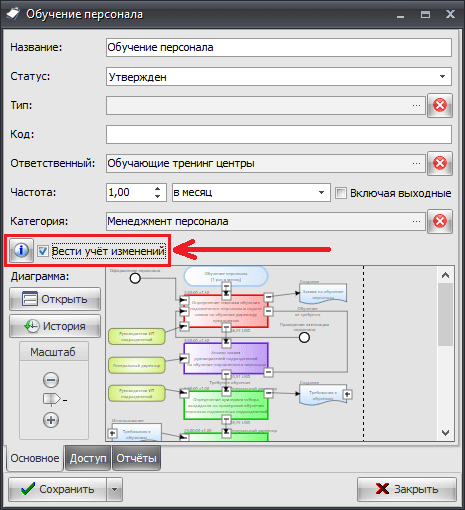465x510 pixels.
Task: Expand the Статус dropdown showing Утвержден
Action: (x=442, y=77)
